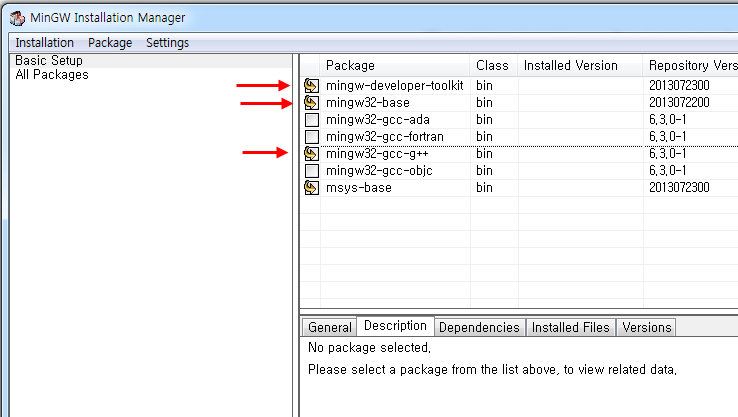
Task: Select the mingw32-gcc-g++ package name
Action: 377,153
